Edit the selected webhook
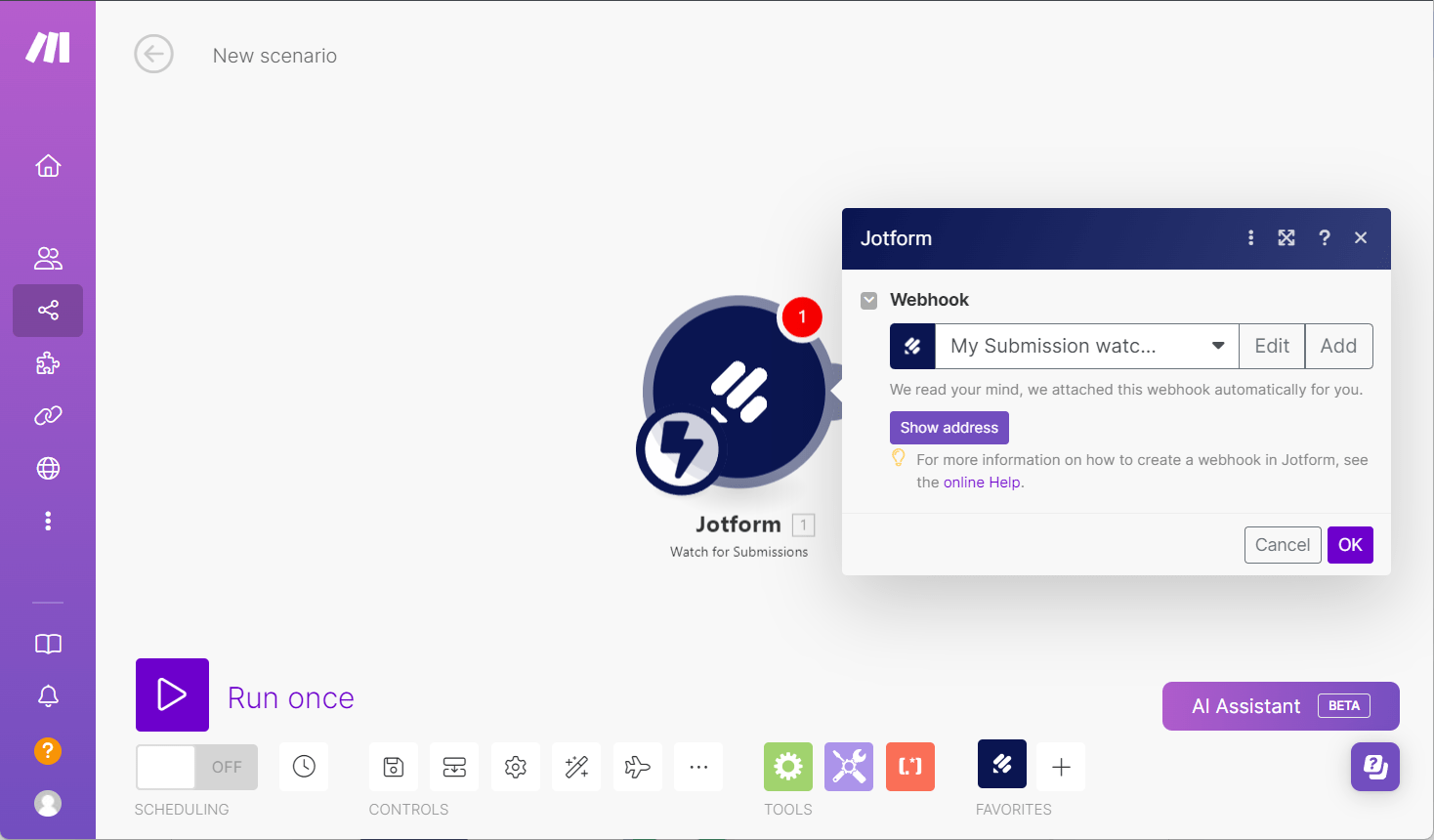 click(x=1272, y=346)
